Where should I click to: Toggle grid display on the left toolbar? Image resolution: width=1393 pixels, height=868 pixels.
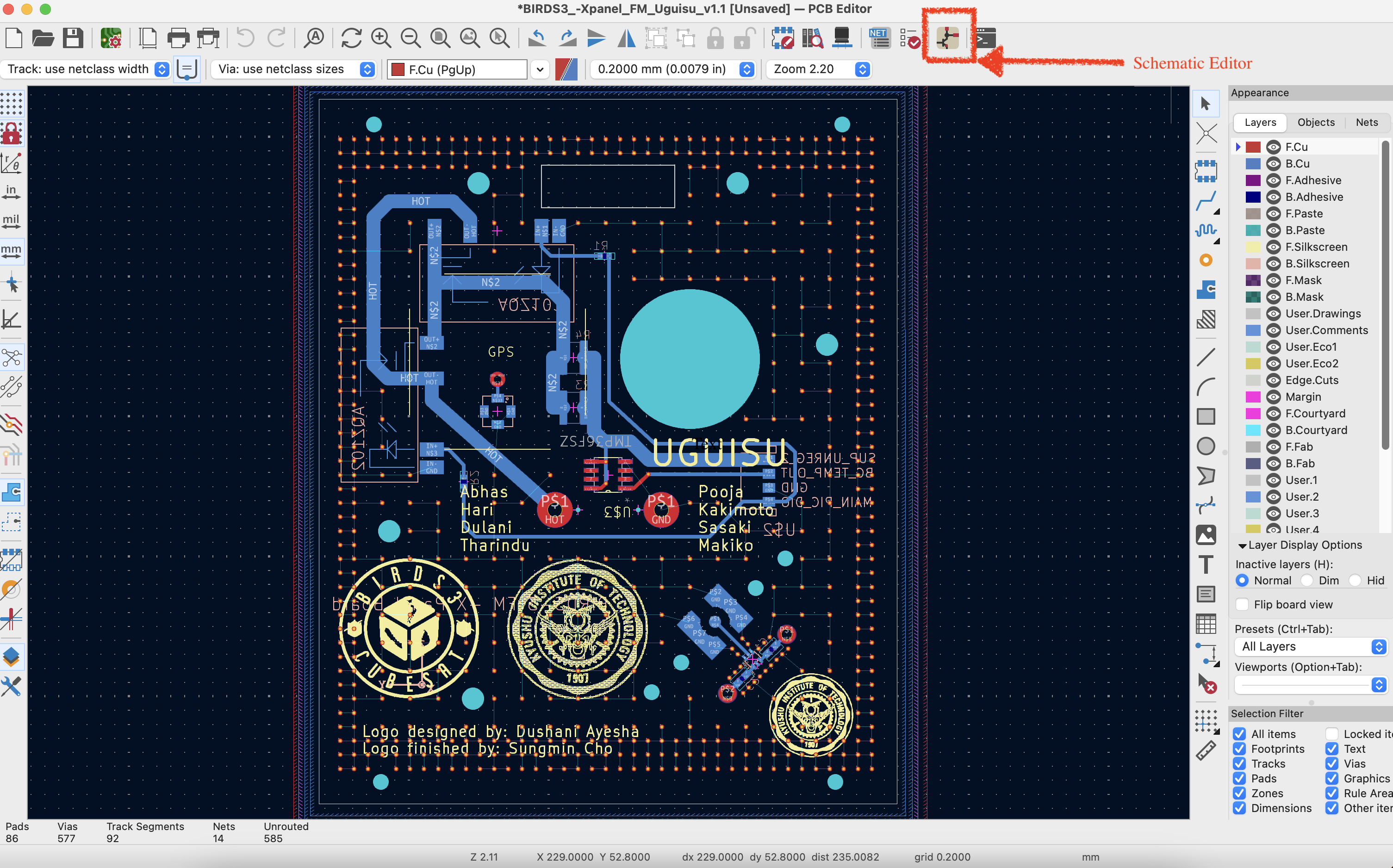[x=12, y=104]
